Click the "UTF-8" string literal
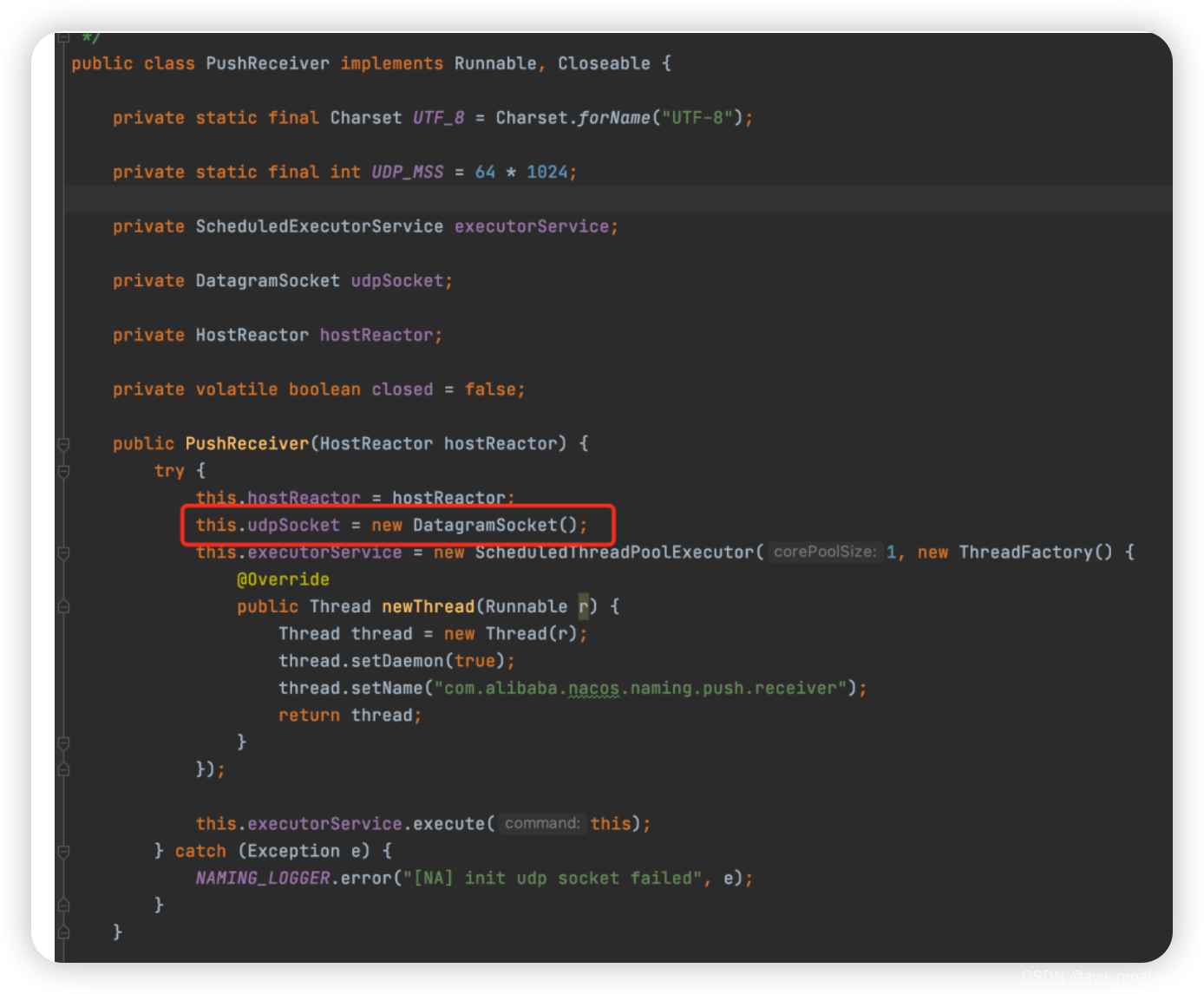The width and height of the screenshot is (1204, 994). (697, 118)
